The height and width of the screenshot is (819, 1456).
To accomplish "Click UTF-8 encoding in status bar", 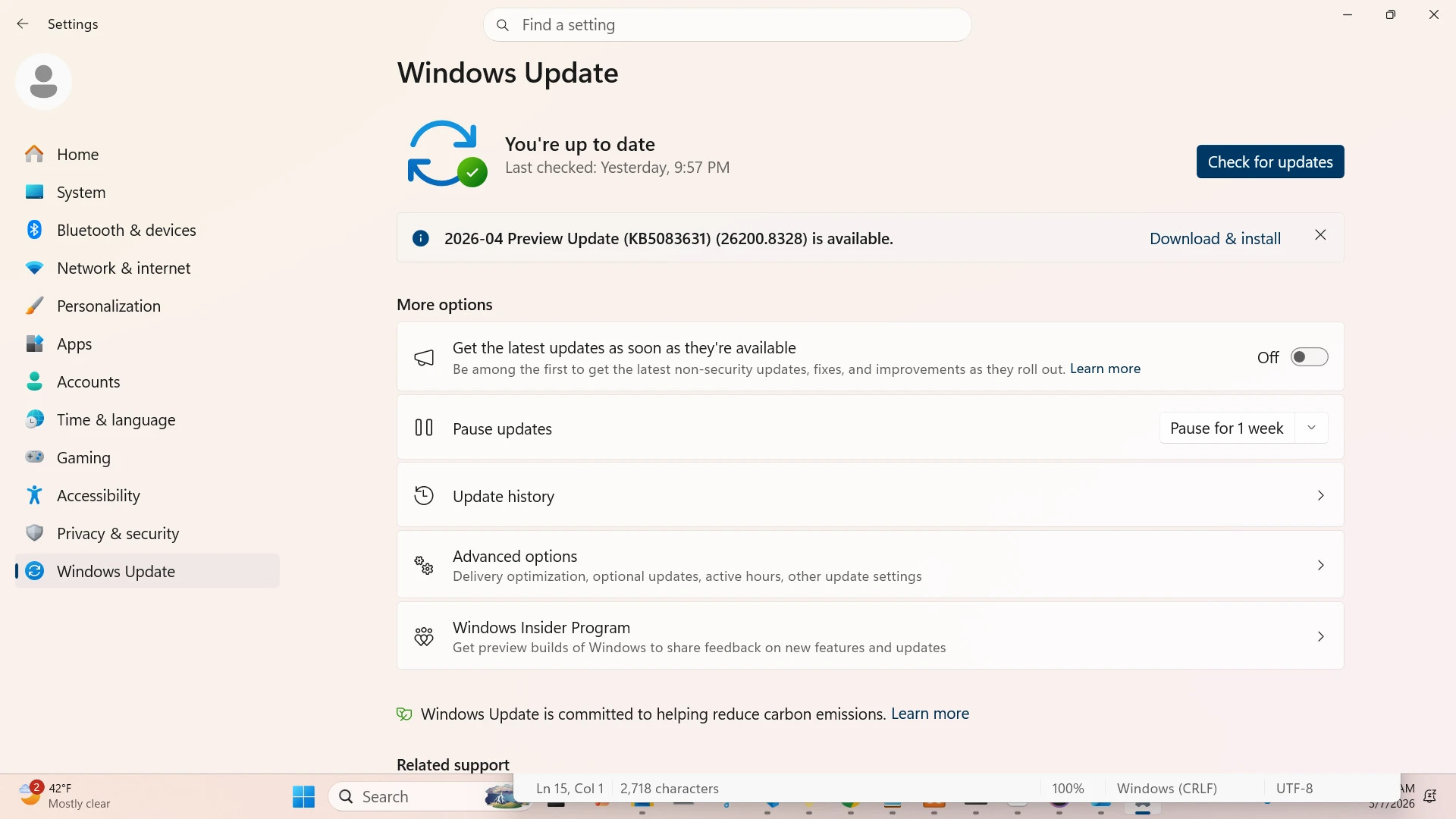I will (1294, 789).
